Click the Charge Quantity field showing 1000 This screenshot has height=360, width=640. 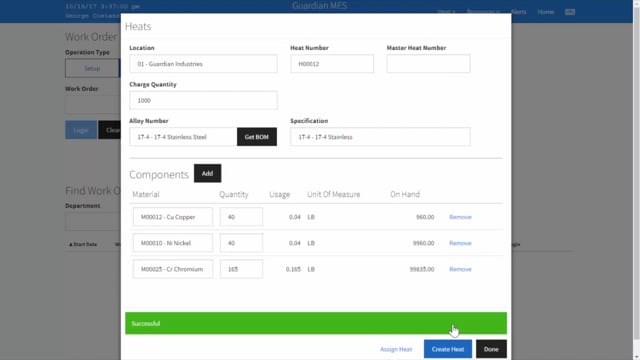pos(203,100)
